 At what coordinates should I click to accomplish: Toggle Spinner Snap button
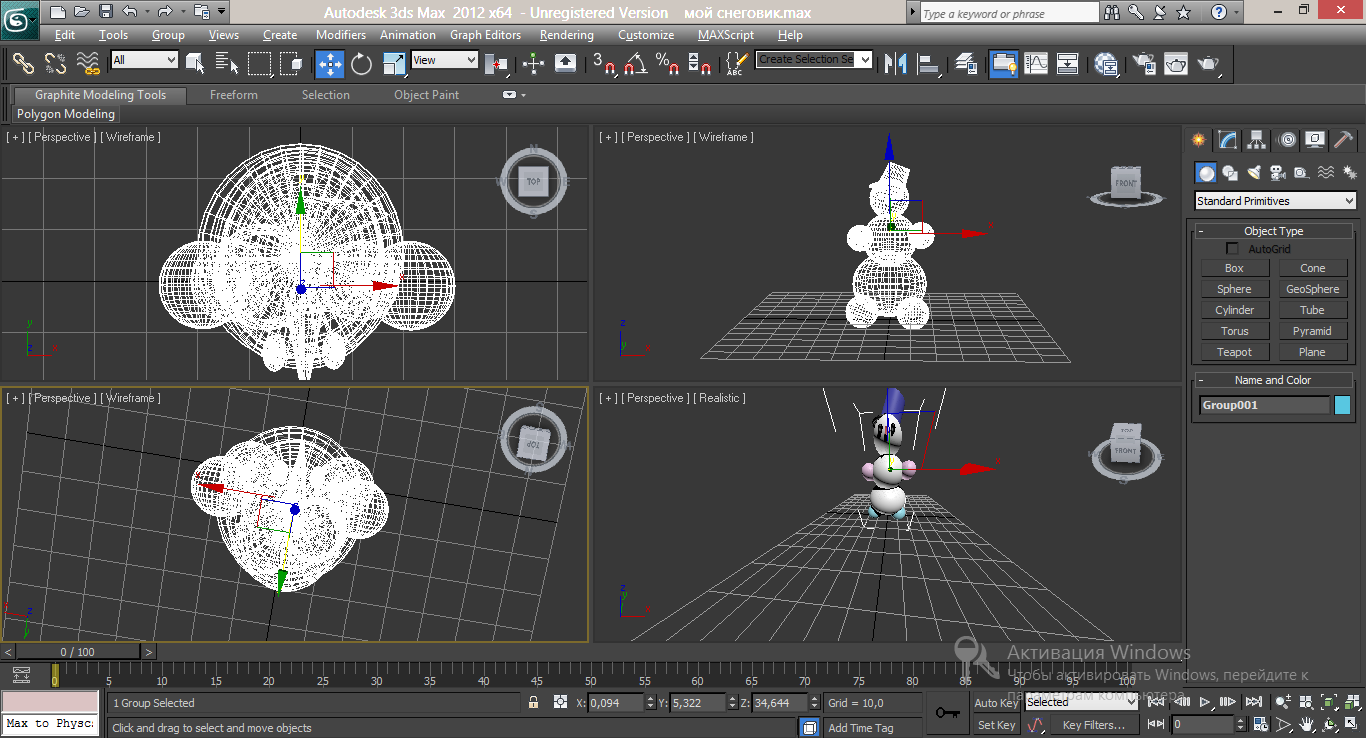pos(701,64)
